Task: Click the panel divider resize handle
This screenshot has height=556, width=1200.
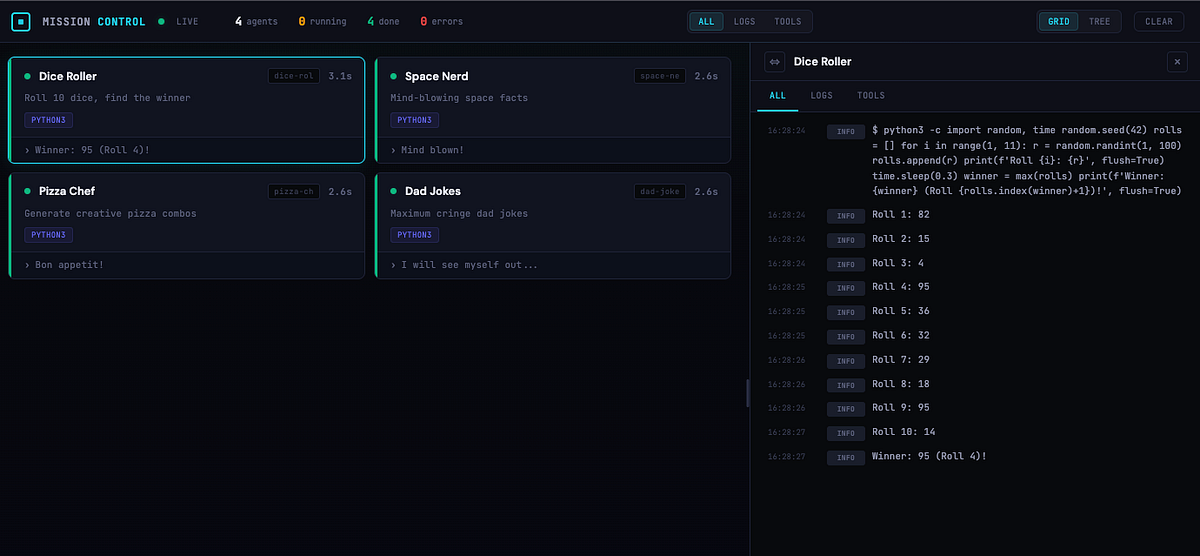Action: (748, 393)
